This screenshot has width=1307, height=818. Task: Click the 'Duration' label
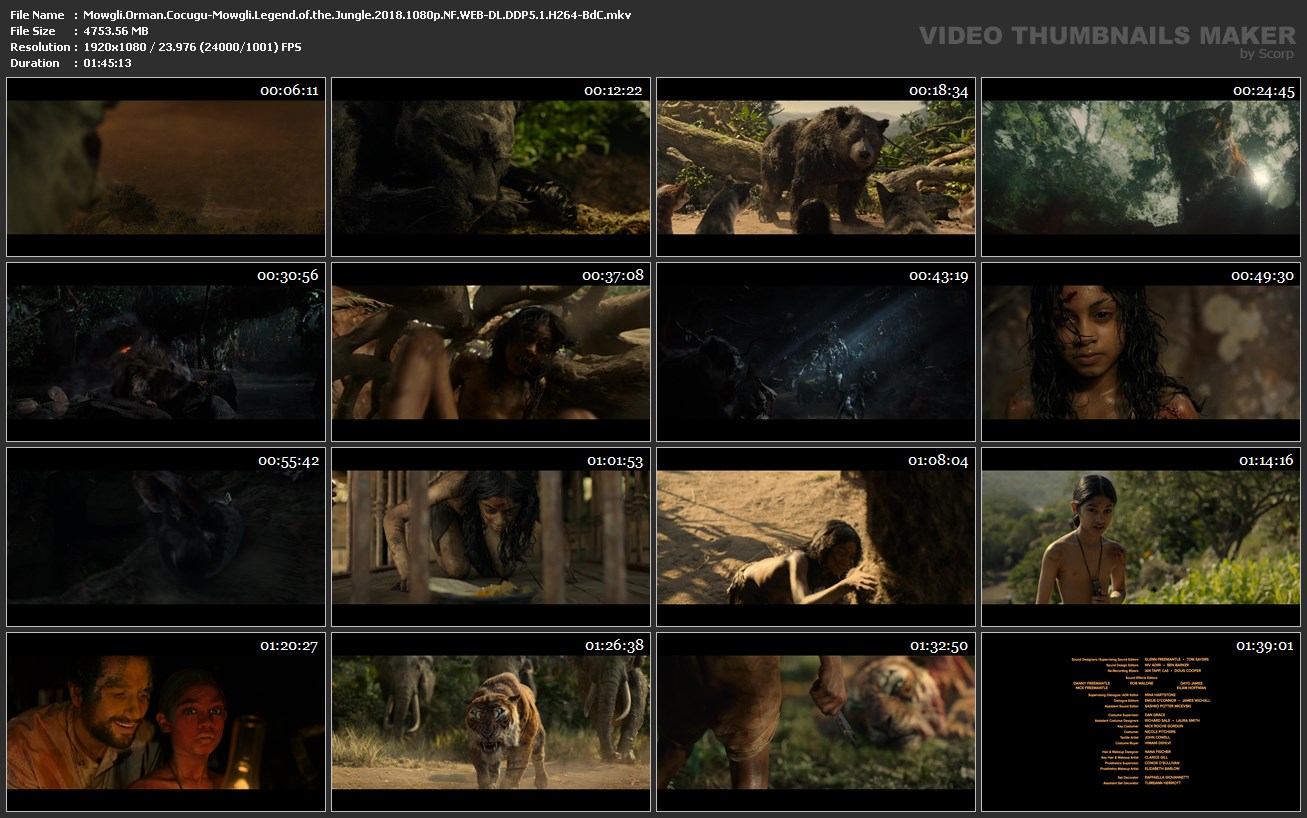35,63
